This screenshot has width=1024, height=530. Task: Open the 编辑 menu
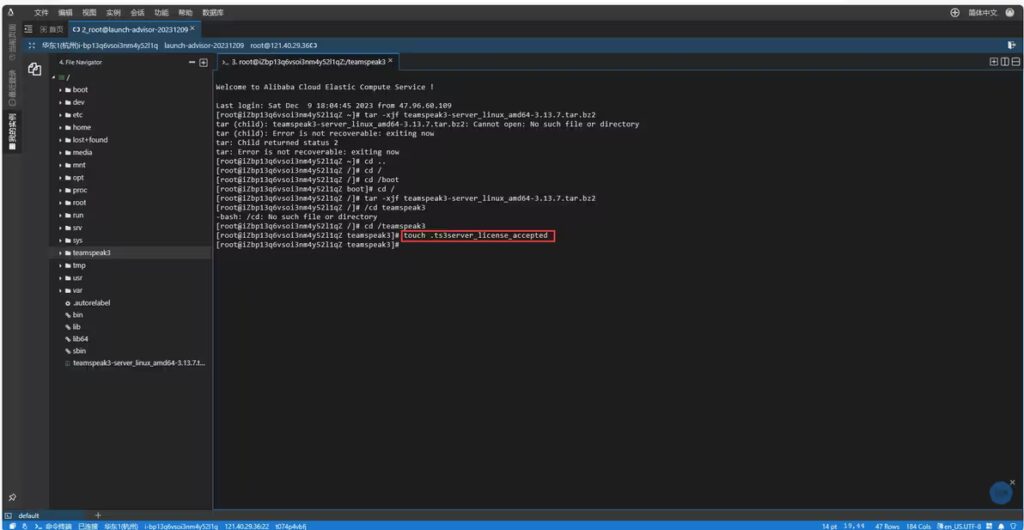65,12
